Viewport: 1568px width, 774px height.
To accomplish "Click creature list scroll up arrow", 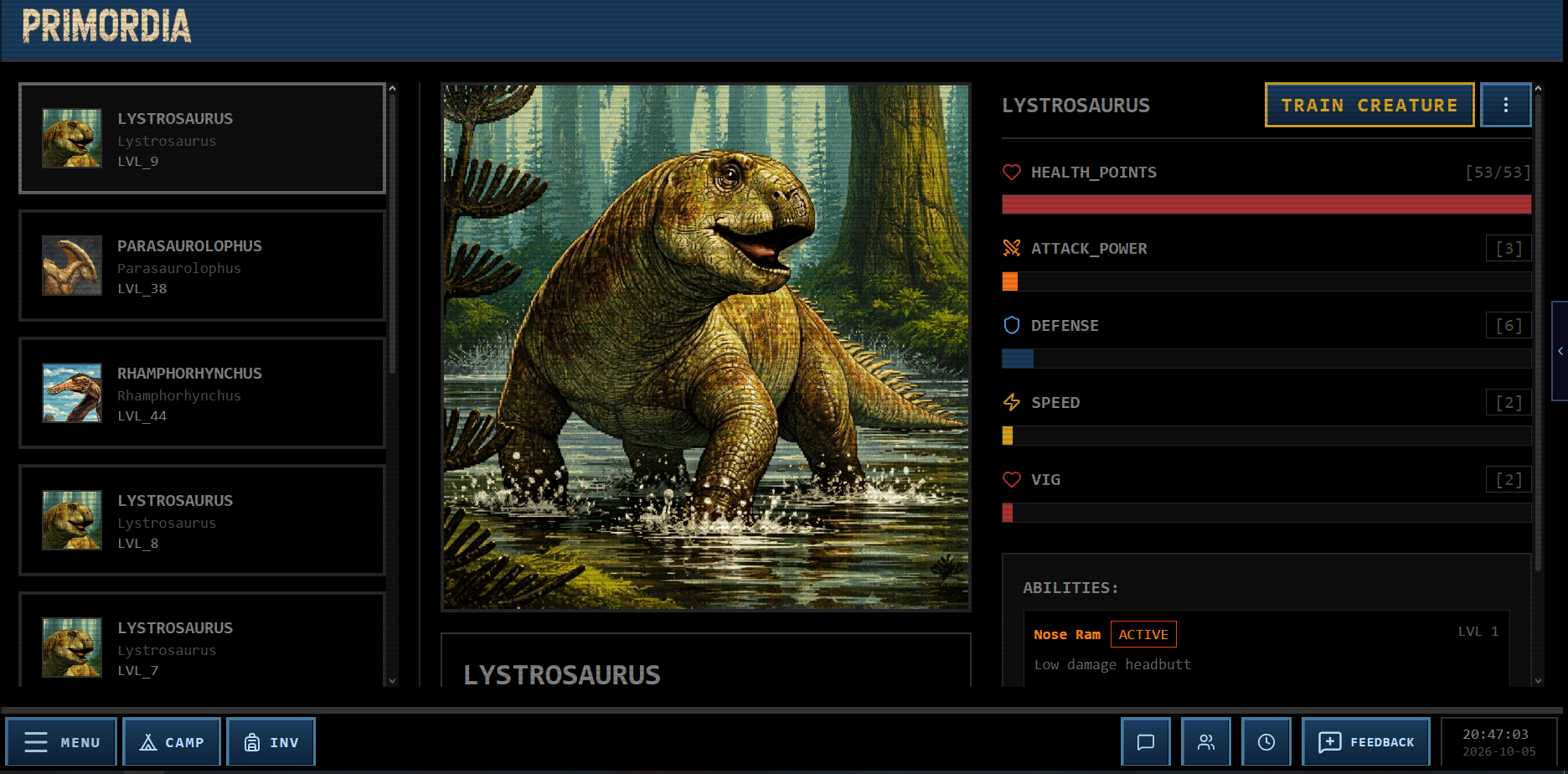I will click(392, 88).
